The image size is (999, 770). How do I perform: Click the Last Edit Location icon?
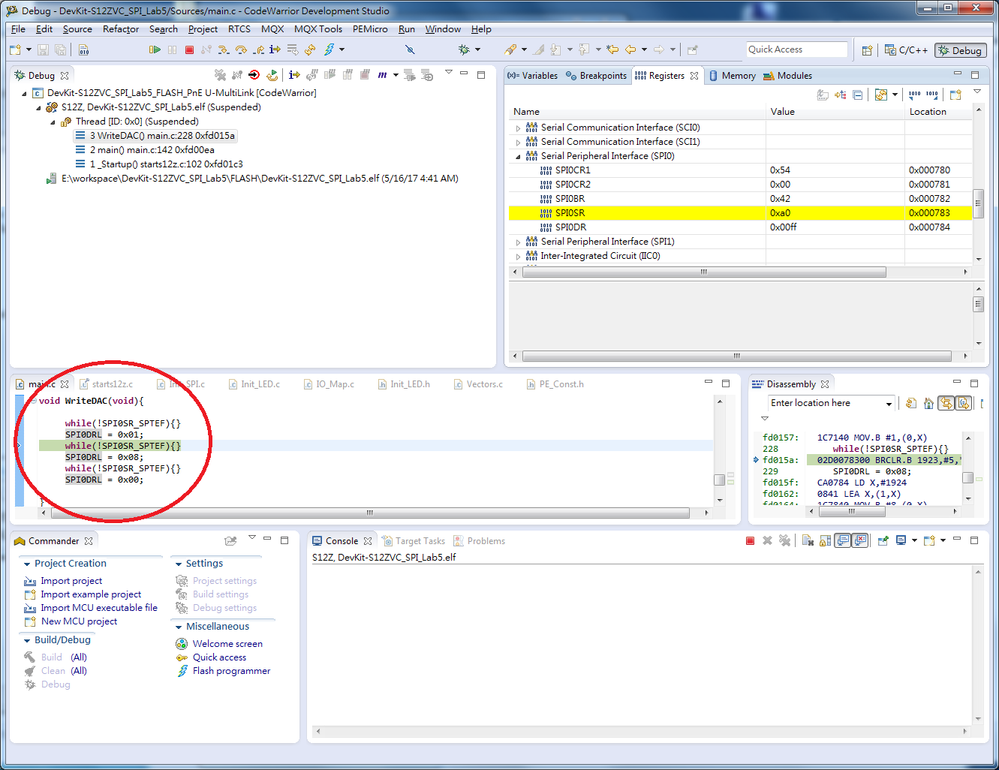point(613,50)
